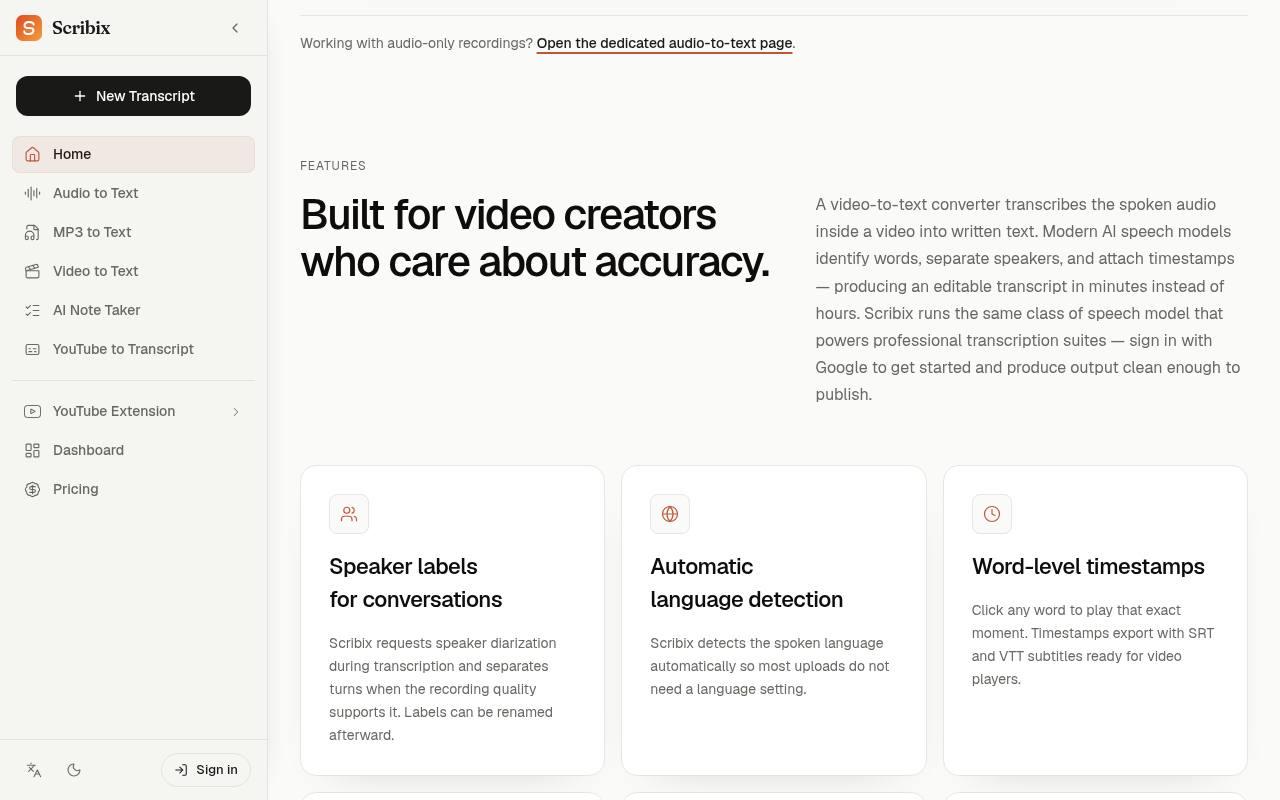The height and width of the screenshot is (800, 1280).
Task: Click the AI Note Taker checklist icon
Action: [33, 310]
